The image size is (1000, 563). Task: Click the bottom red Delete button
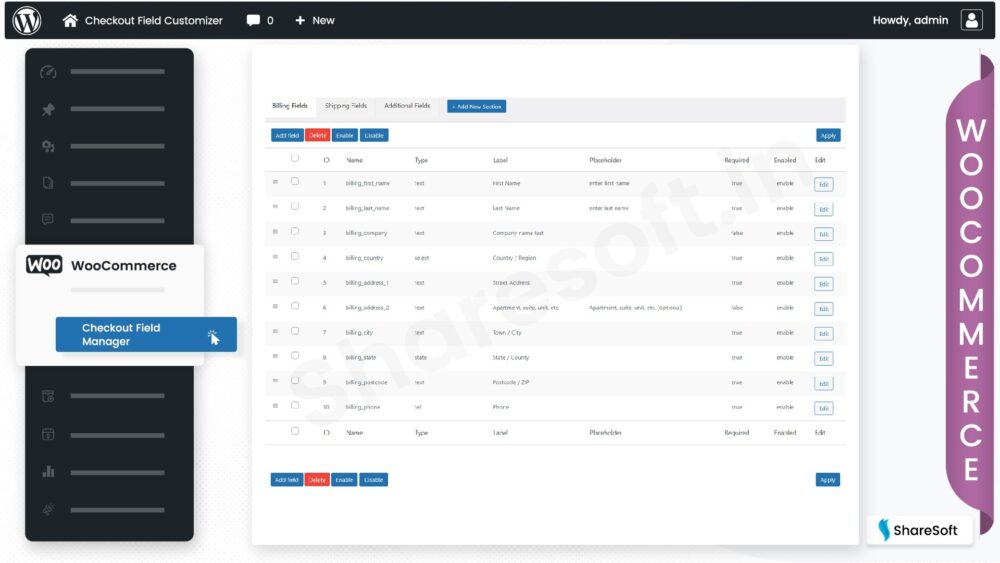click(x=317, y=479)
